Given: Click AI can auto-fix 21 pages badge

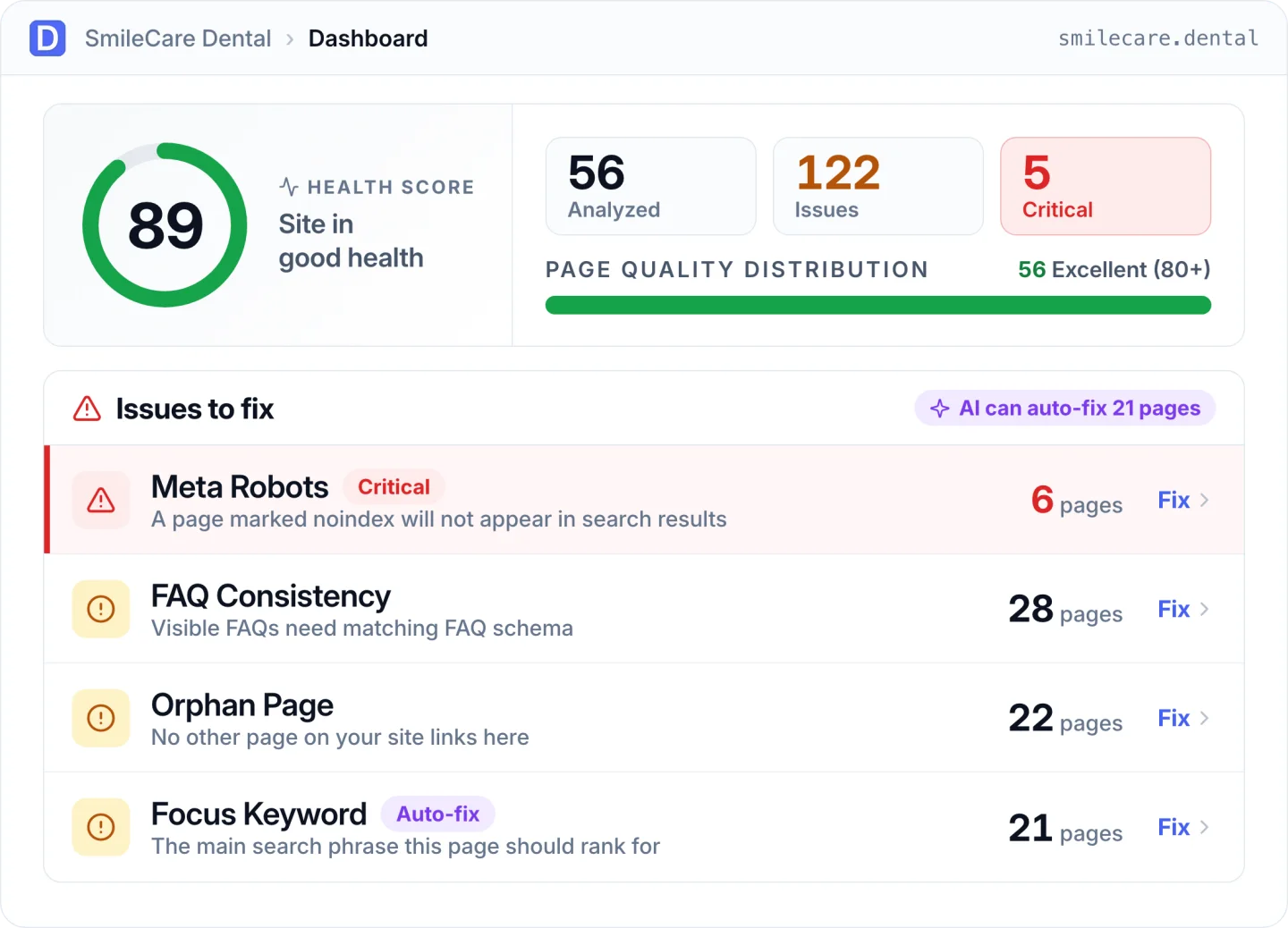Looking at the screenshot, I should coord(1064,408).
